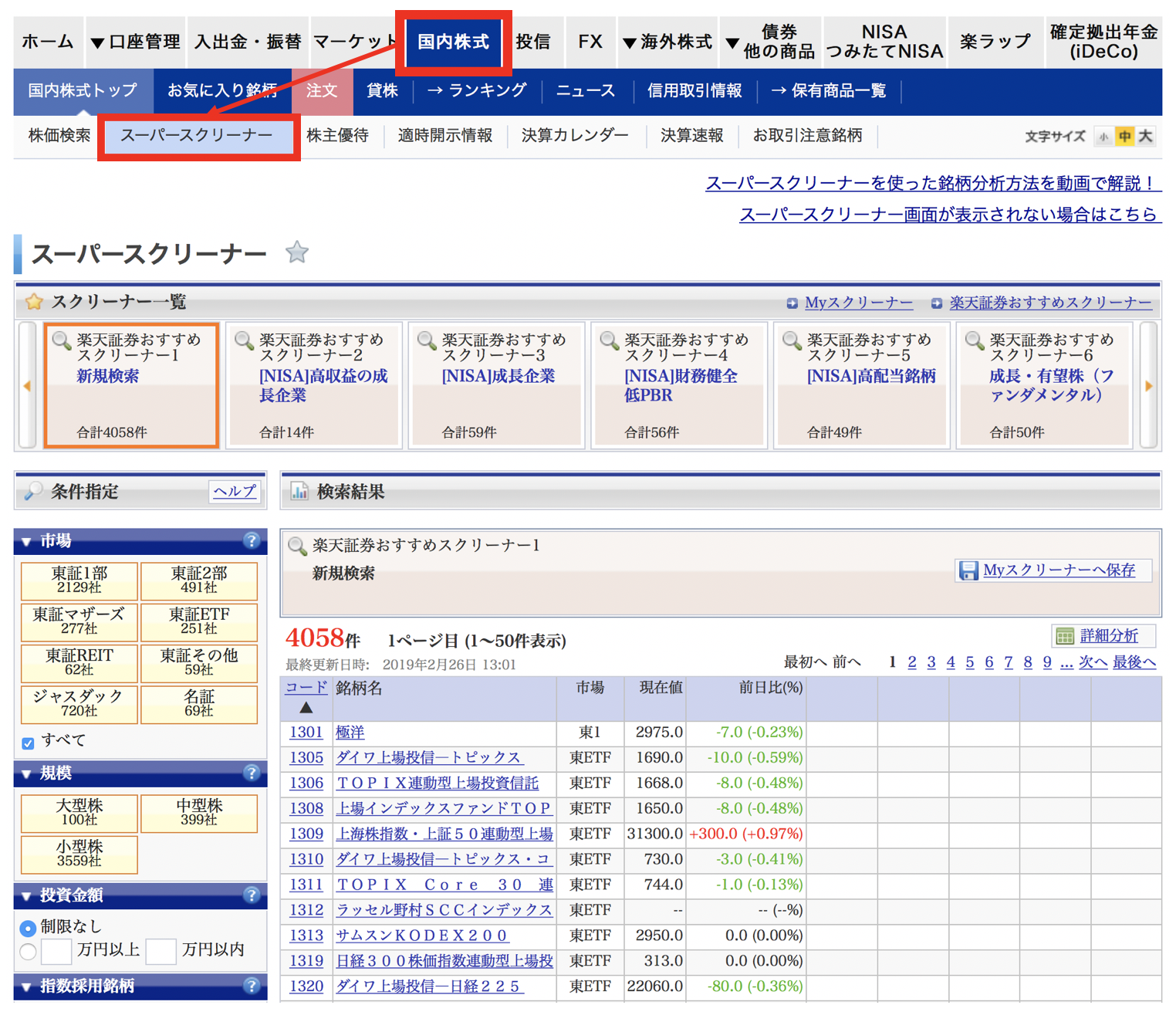The width and height of the screenshot is (1176, 1022).
Task: Toggle 東証マザーズ market filter
Action: tap(79, 621)
